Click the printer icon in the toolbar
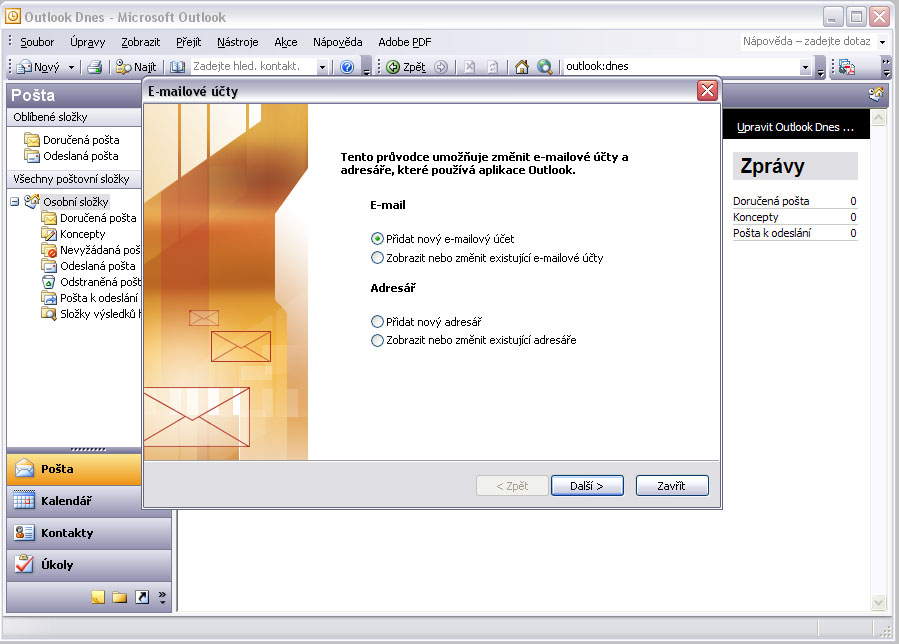The height and width of the screenshot is (644, 899). 94,67
